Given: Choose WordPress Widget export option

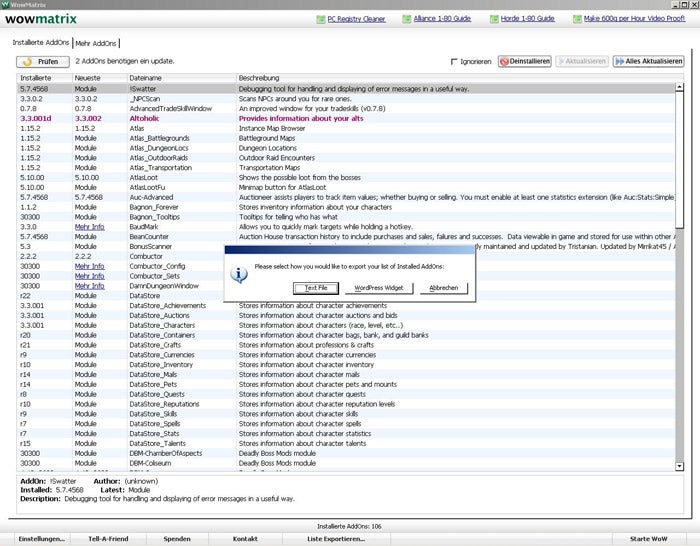Looking at the screenshot, I should point(377,288).
